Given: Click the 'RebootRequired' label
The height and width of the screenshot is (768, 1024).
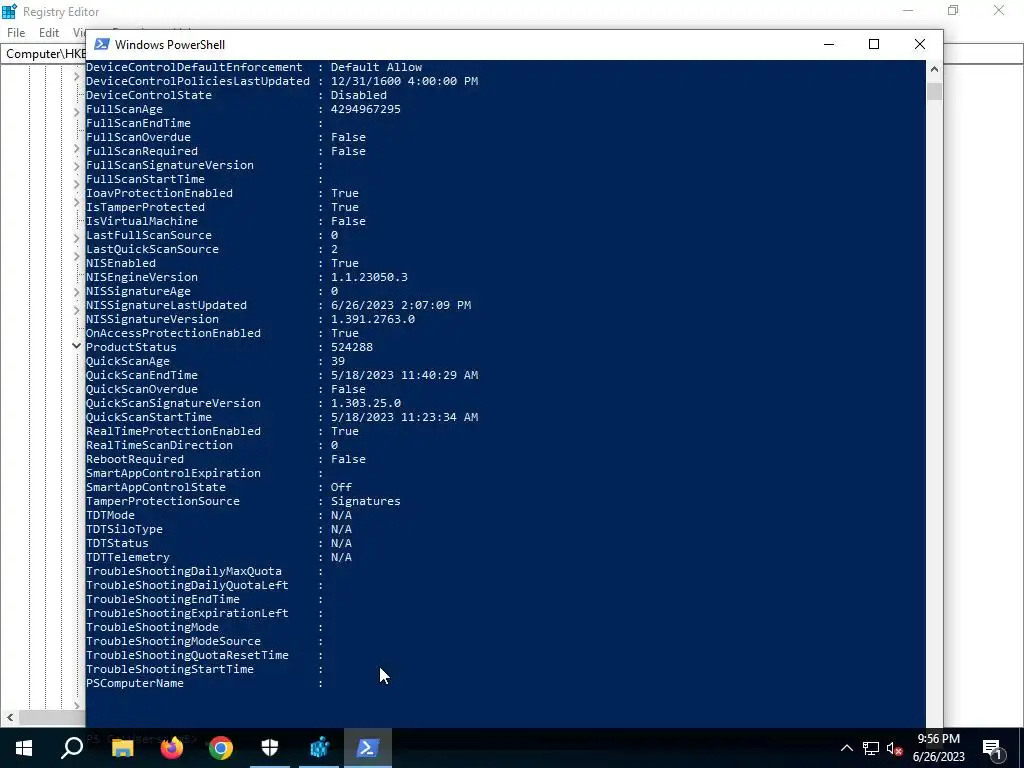Looking at the screenshot, I should point(135,459).
